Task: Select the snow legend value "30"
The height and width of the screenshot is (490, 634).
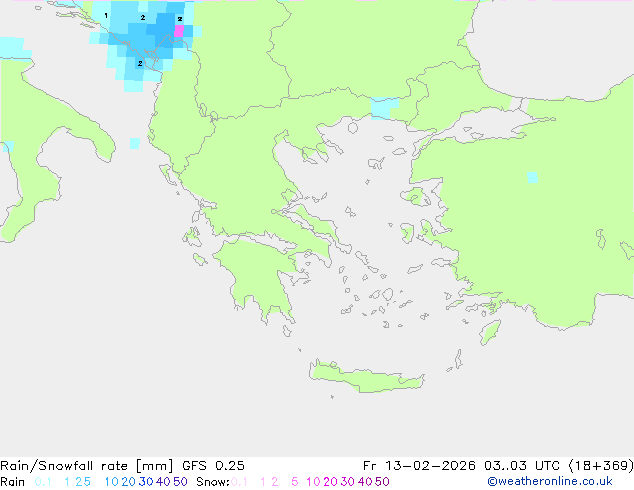Action: 348,482
